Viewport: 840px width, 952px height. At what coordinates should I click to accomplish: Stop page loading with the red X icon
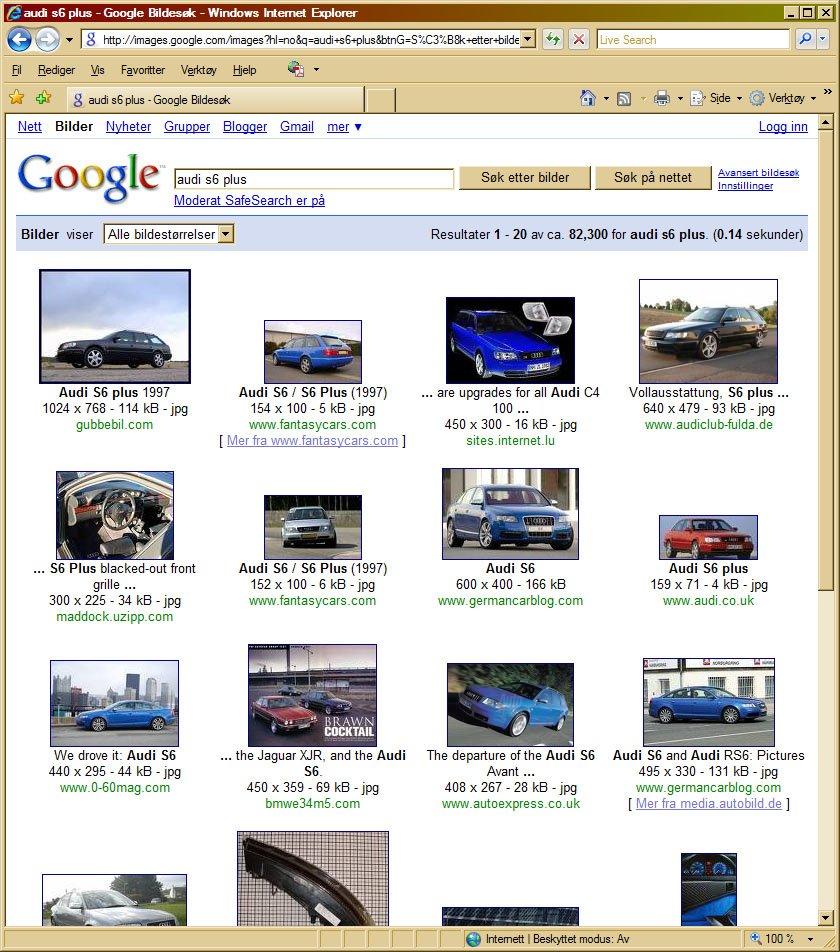(578, 39)
